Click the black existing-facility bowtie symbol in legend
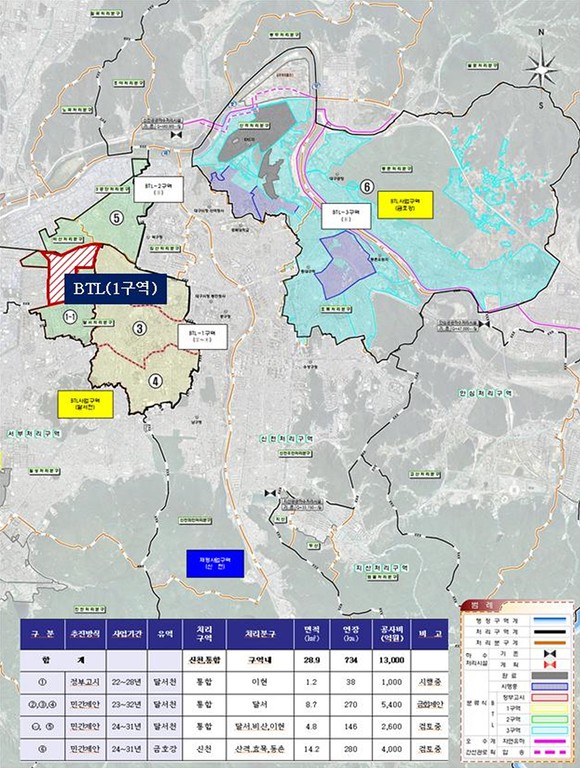 coord(551,654)
